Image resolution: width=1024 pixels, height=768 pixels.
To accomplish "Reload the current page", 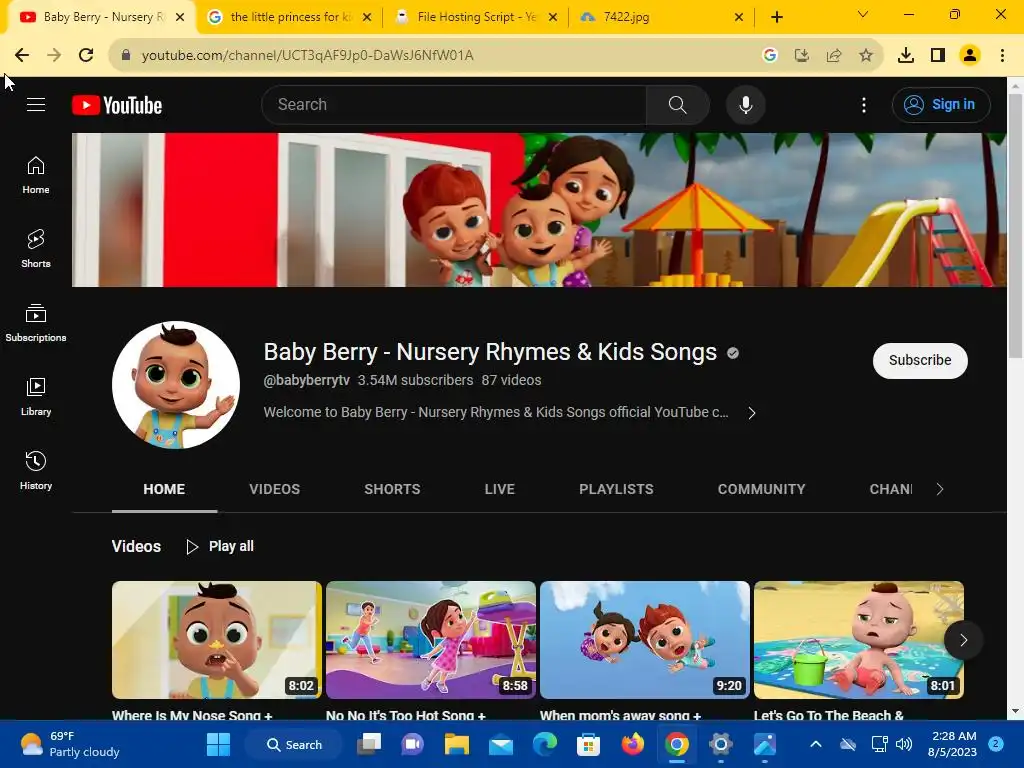I will [x=86, y=56].
